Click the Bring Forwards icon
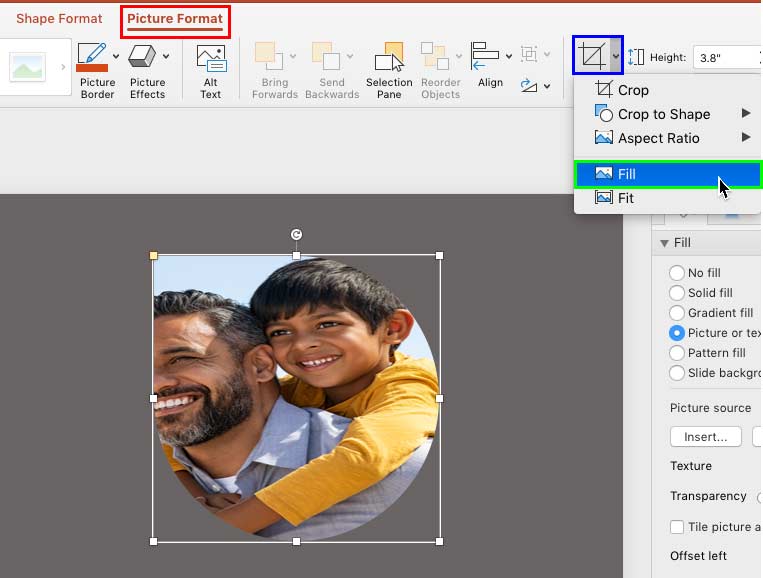 (269, 56)
